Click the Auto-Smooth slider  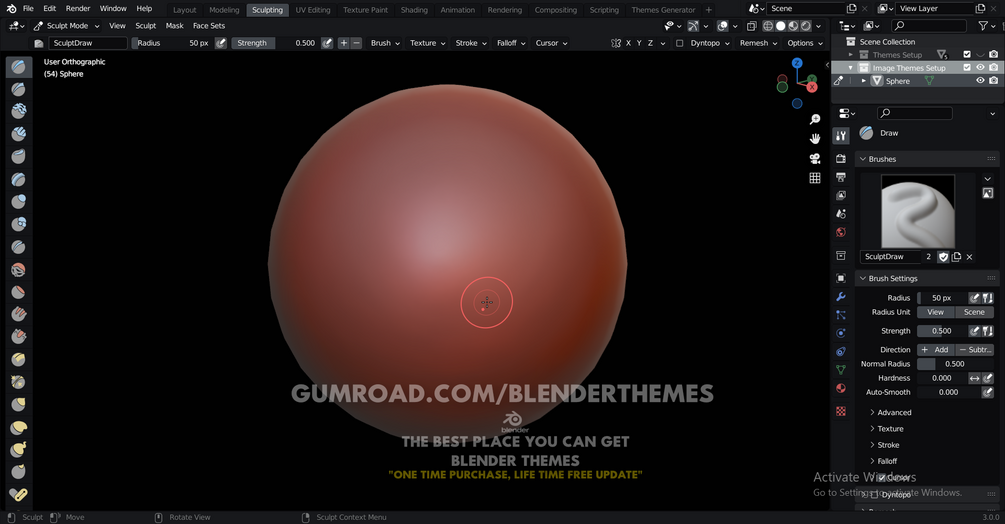[x=949, y=392]
